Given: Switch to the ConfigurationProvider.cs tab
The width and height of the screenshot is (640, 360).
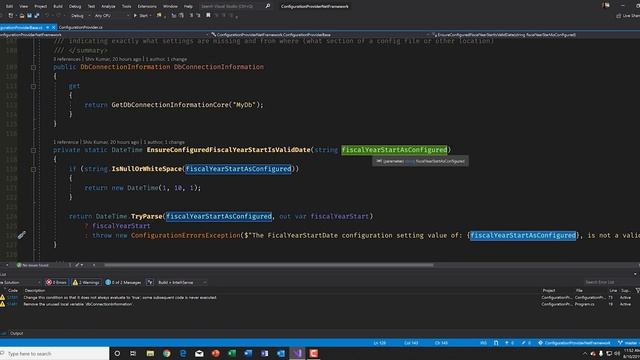Looking at the screenshot, I should point(81,27).
